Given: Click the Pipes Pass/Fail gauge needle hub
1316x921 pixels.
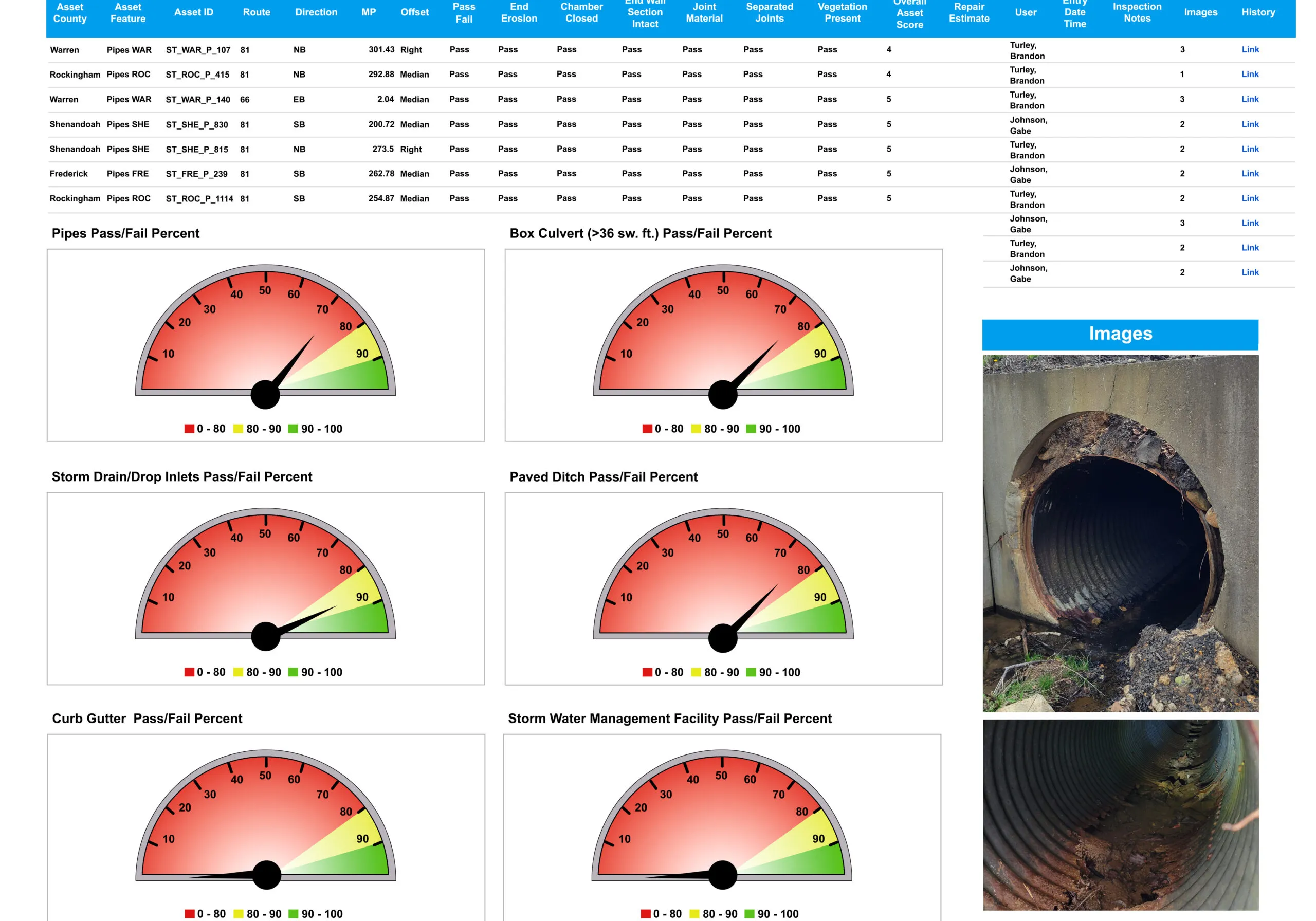Looking at the screenshot, I should [x=265, y=394].
